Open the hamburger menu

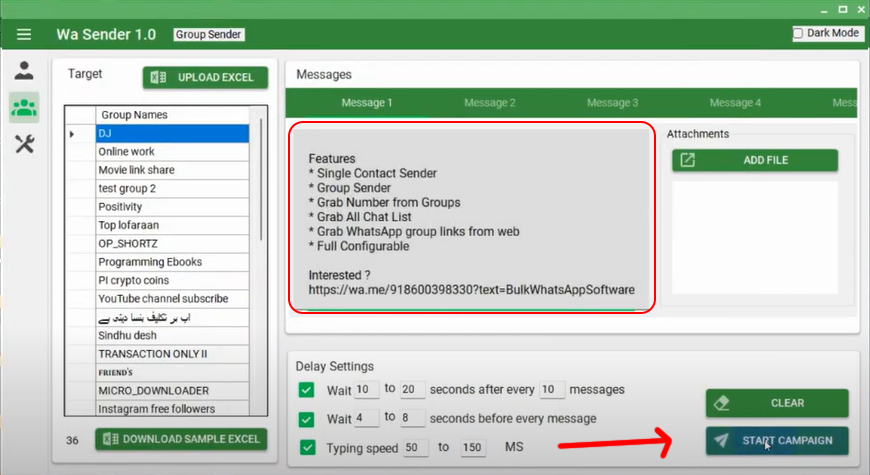(x=24, y=34)
